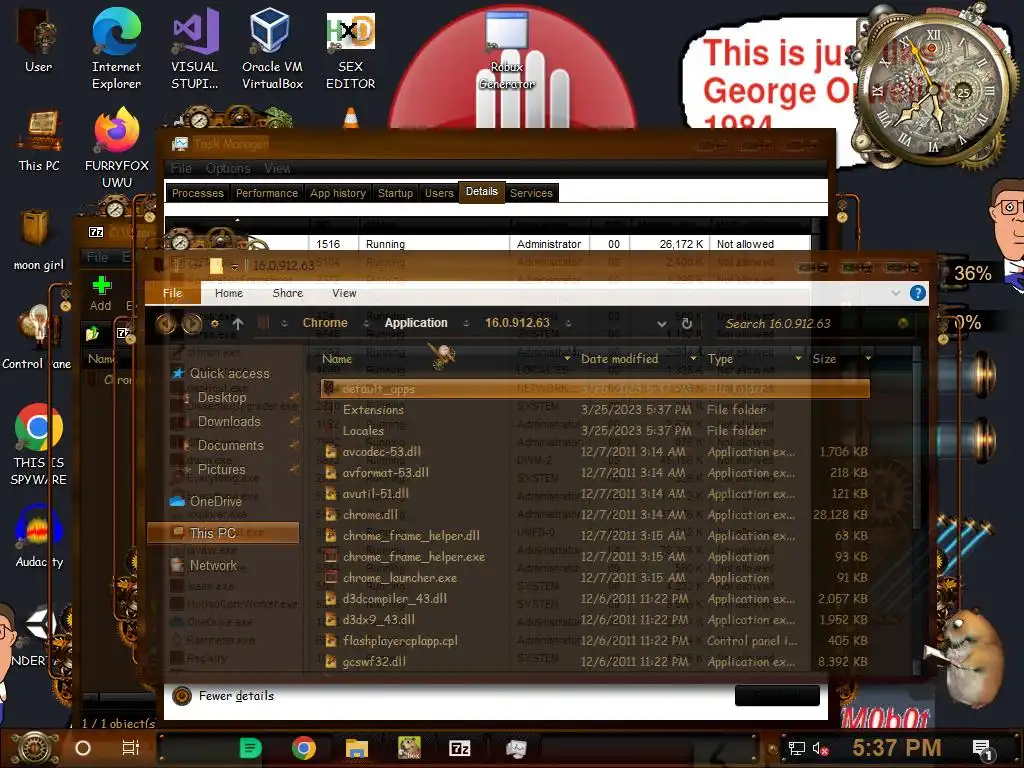Switch to the View ribbon tab
Image resolution: width=1024 pixels, height=768 pixels.
pos(344,293)
